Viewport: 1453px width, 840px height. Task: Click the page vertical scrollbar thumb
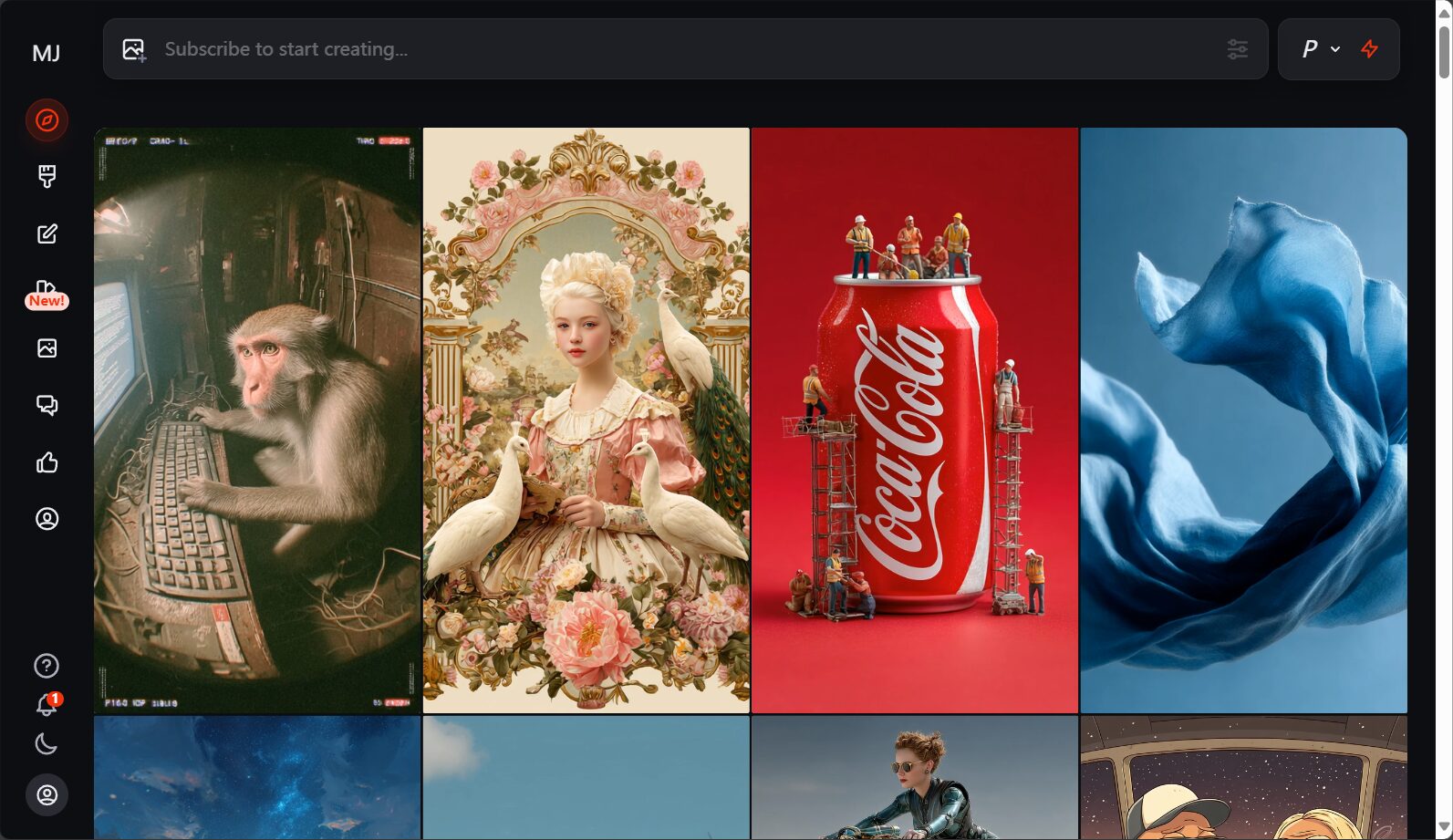pyautogui.click(x=1445, y=52)
